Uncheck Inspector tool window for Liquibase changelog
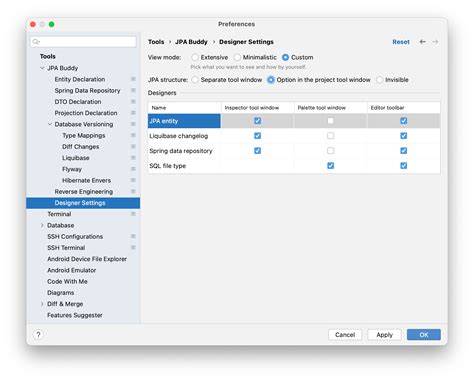The image size is (474, 380). (257, 136)
